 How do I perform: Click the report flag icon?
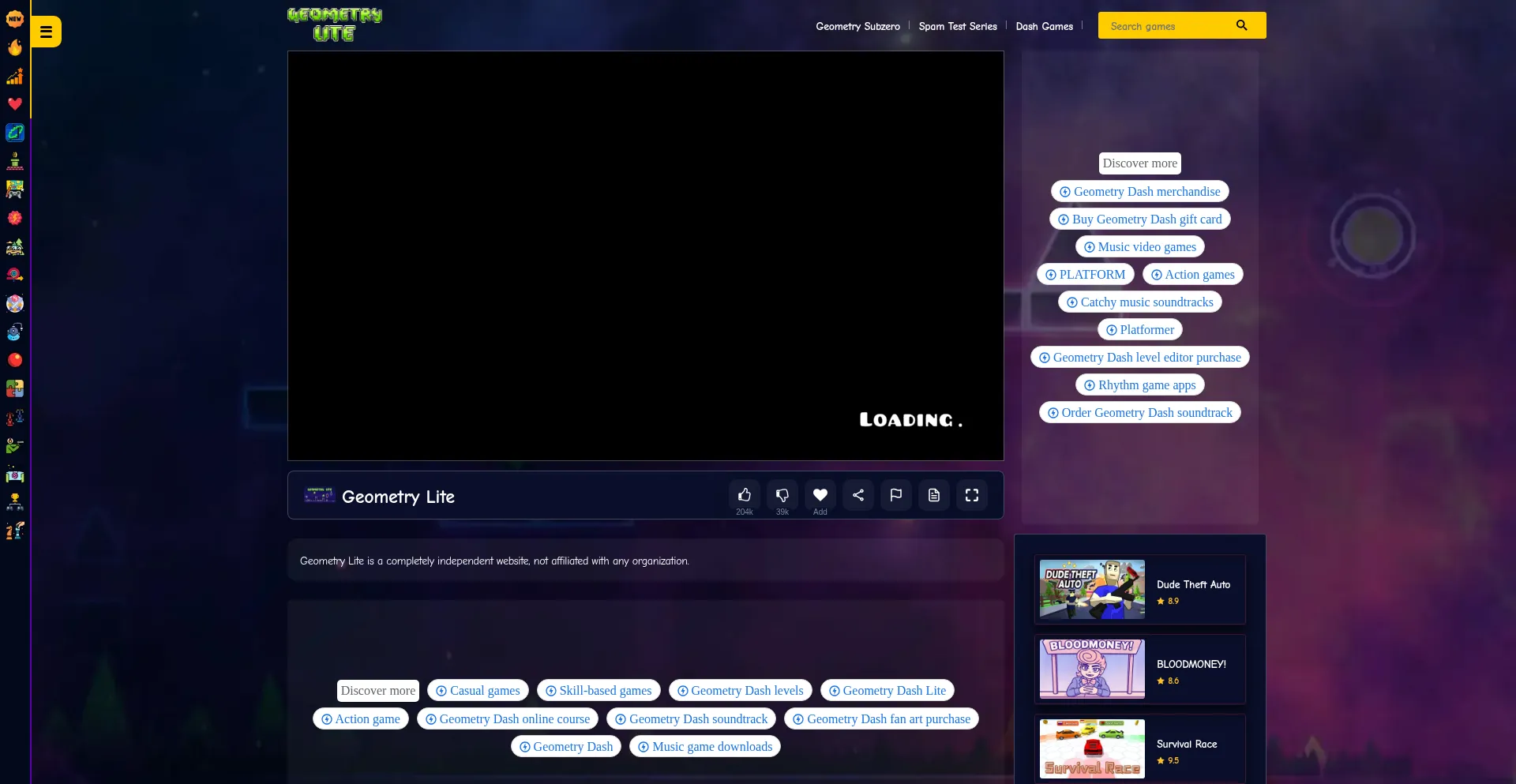(895, 495)
